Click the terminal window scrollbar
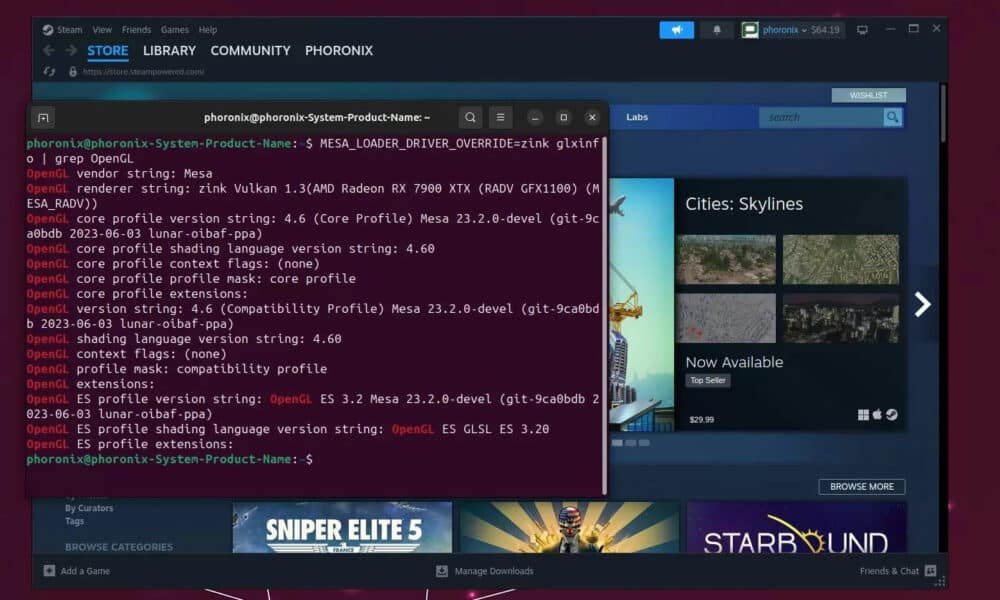1000x600 pixels. tap(604, 315)
